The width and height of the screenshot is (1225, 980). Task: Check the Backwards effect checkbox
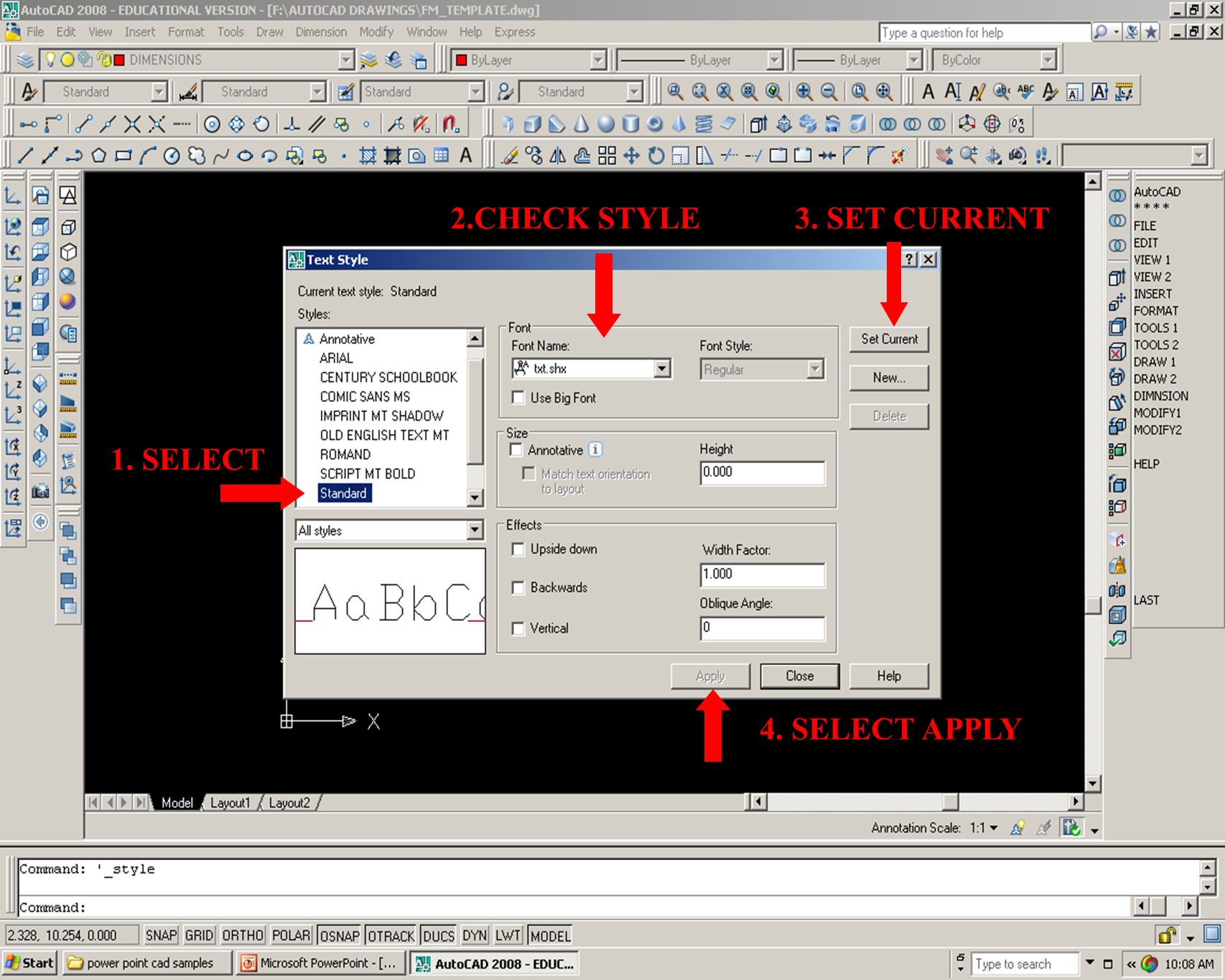click(x=518, y=587)
